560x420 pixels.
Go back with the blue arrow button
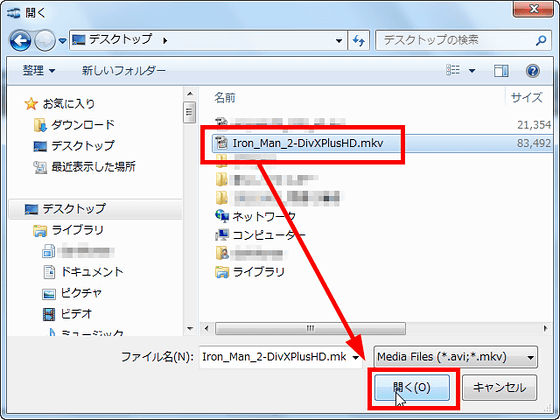20,40
